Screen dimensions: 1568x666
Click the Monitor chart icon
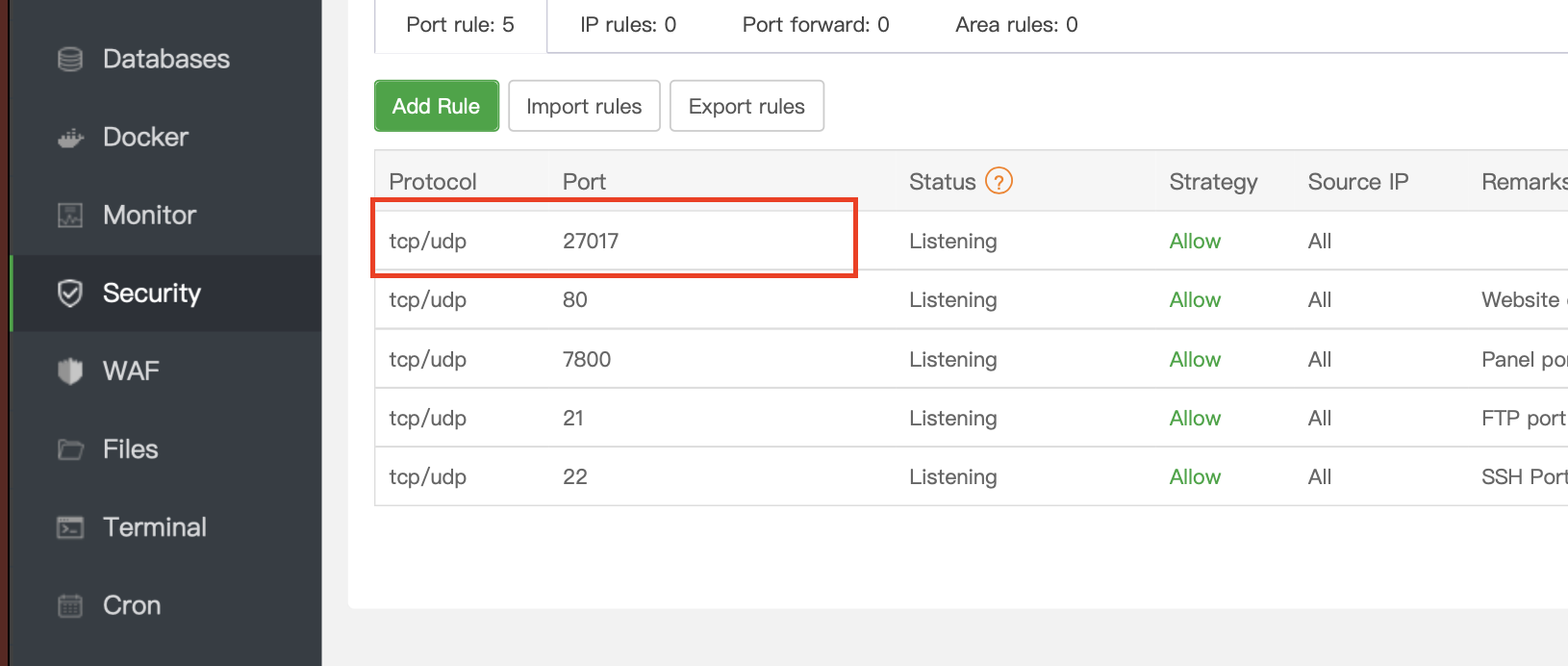70,216
